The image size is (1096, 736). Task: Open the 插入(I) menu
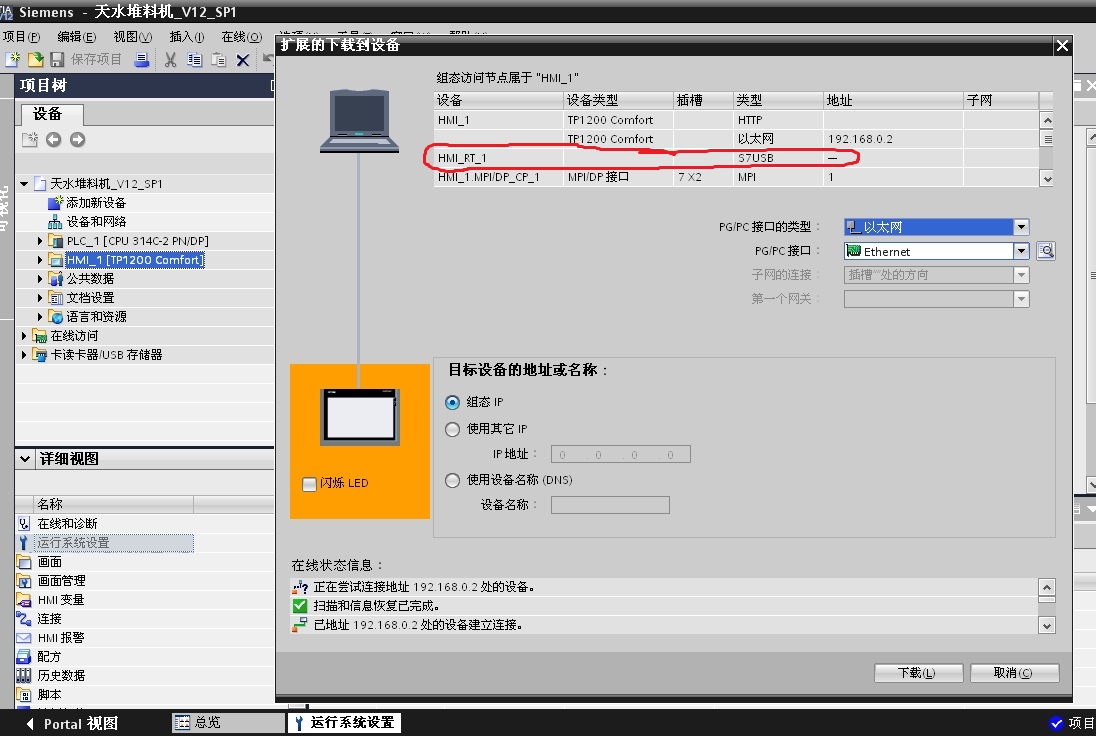pyautogui.click(x=187, y=36)
